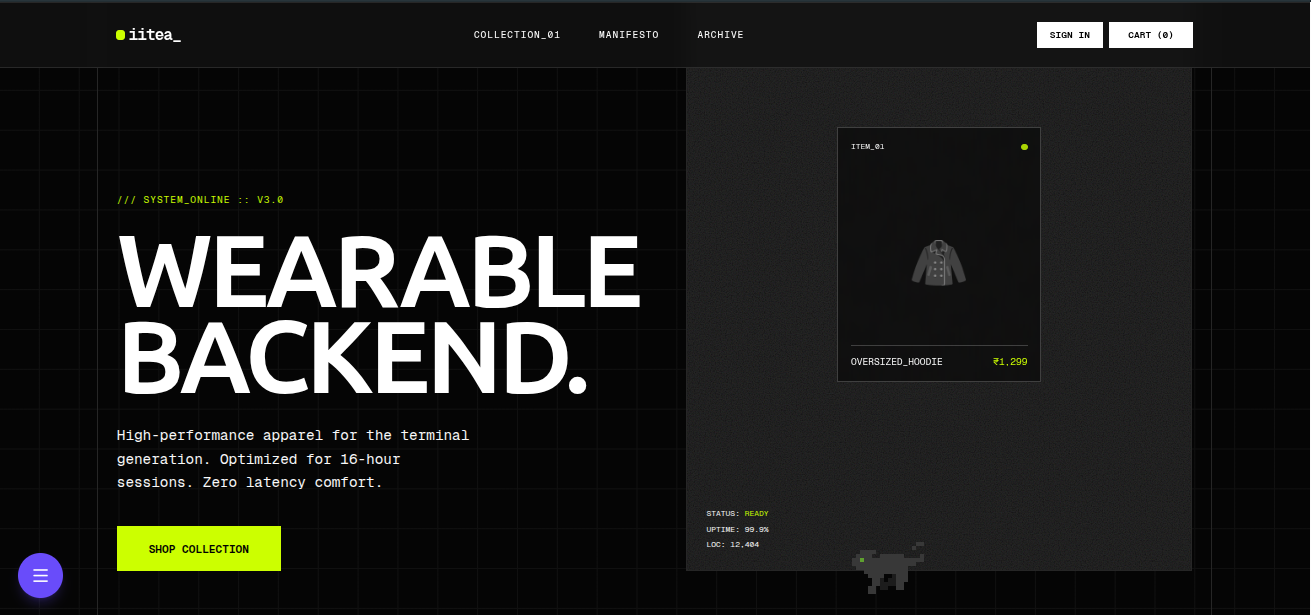The height and width of the screenshot is (615, 1311).
Task: Open the purple hamburger menu button
Action: (x=40, y=576)
